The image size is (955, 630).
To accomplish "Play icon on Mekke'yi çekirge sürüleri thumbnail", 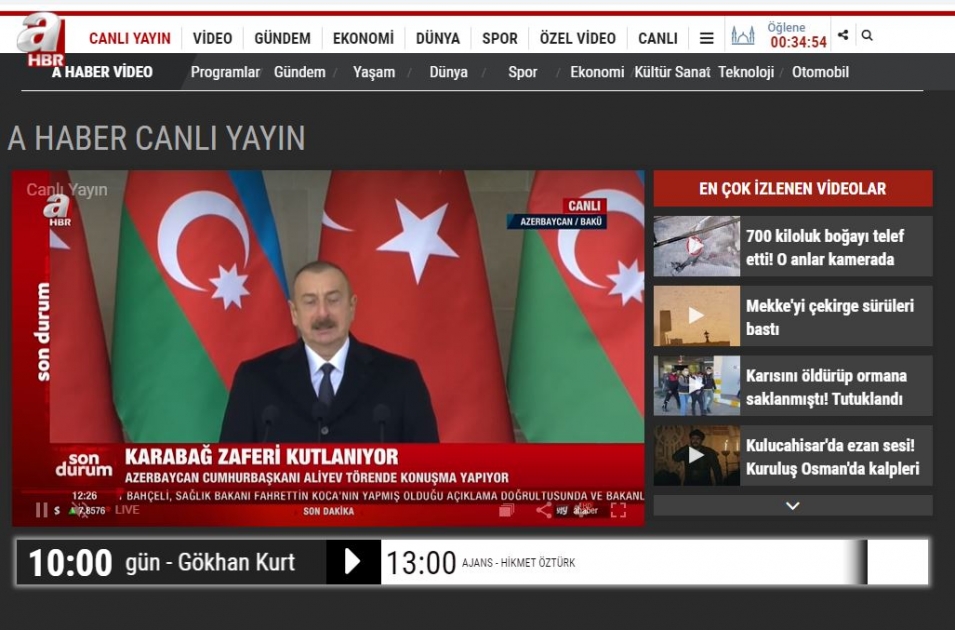I will click(x=696, y=316).
